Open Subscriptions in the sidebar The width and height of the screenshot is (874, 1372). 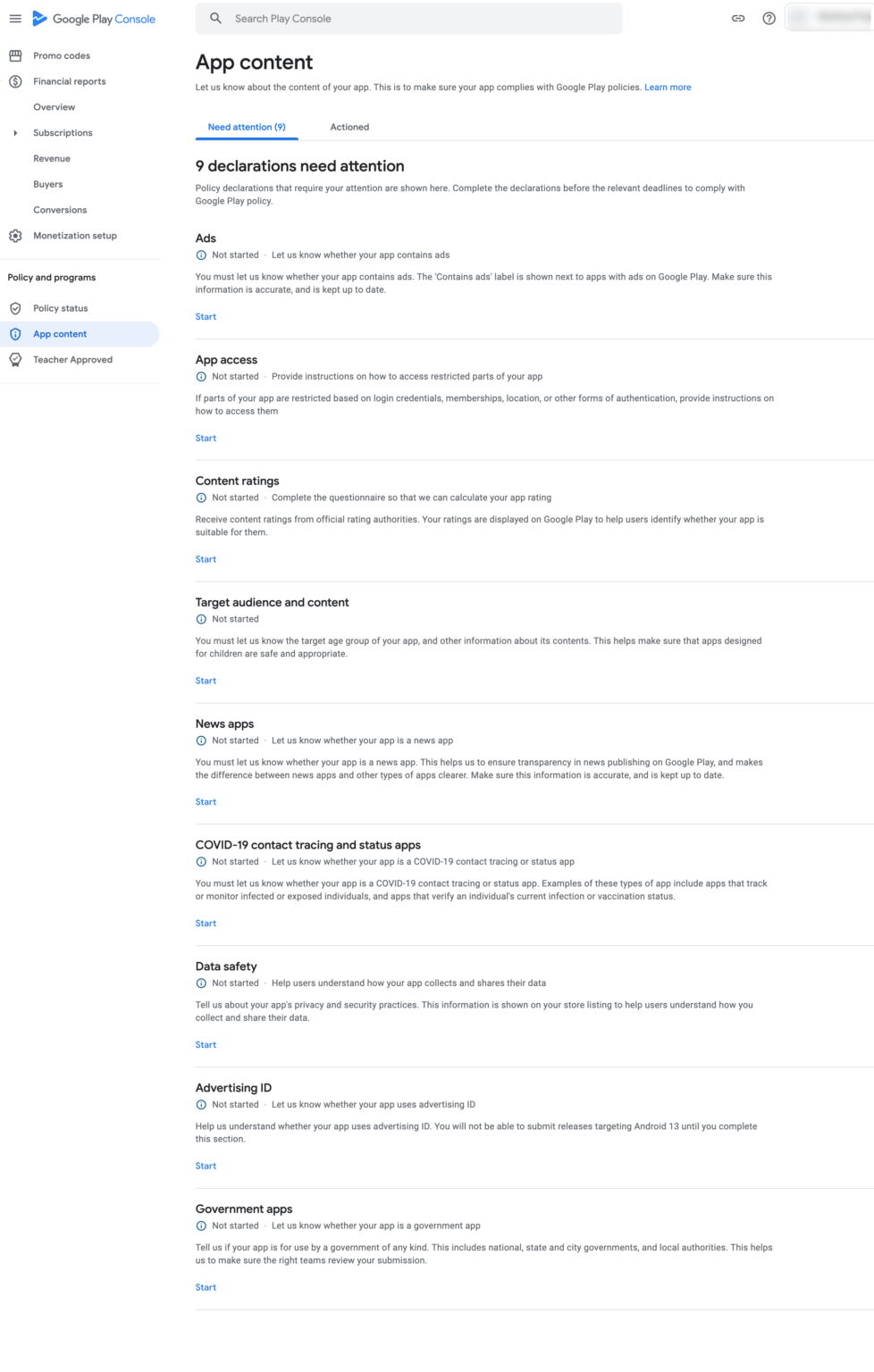[63, 133]
